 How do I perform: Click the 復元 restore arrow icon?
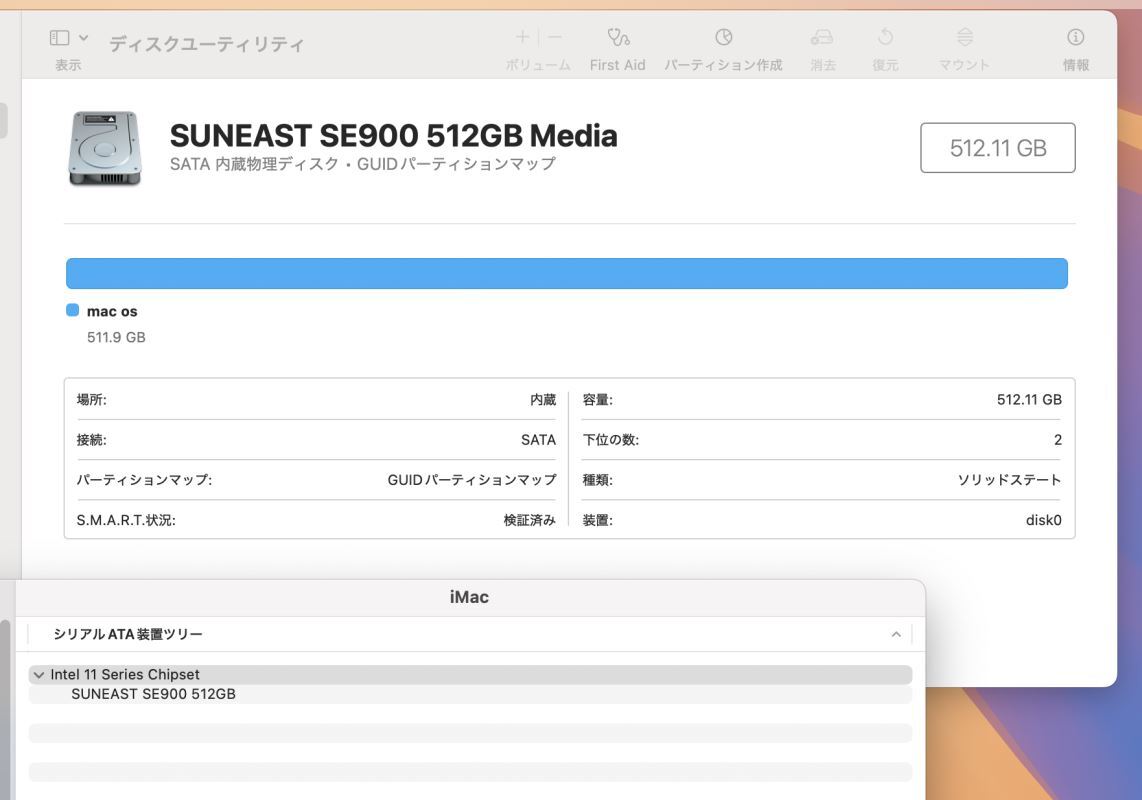[x=885, y=38]
